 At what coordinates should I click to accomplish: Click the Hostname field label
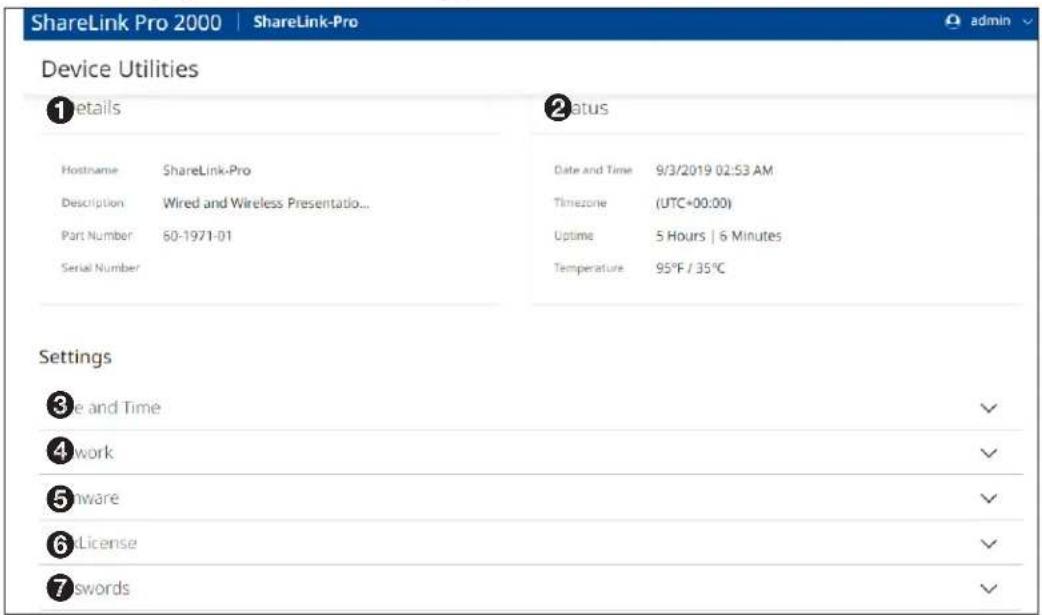tap(90, 170)
